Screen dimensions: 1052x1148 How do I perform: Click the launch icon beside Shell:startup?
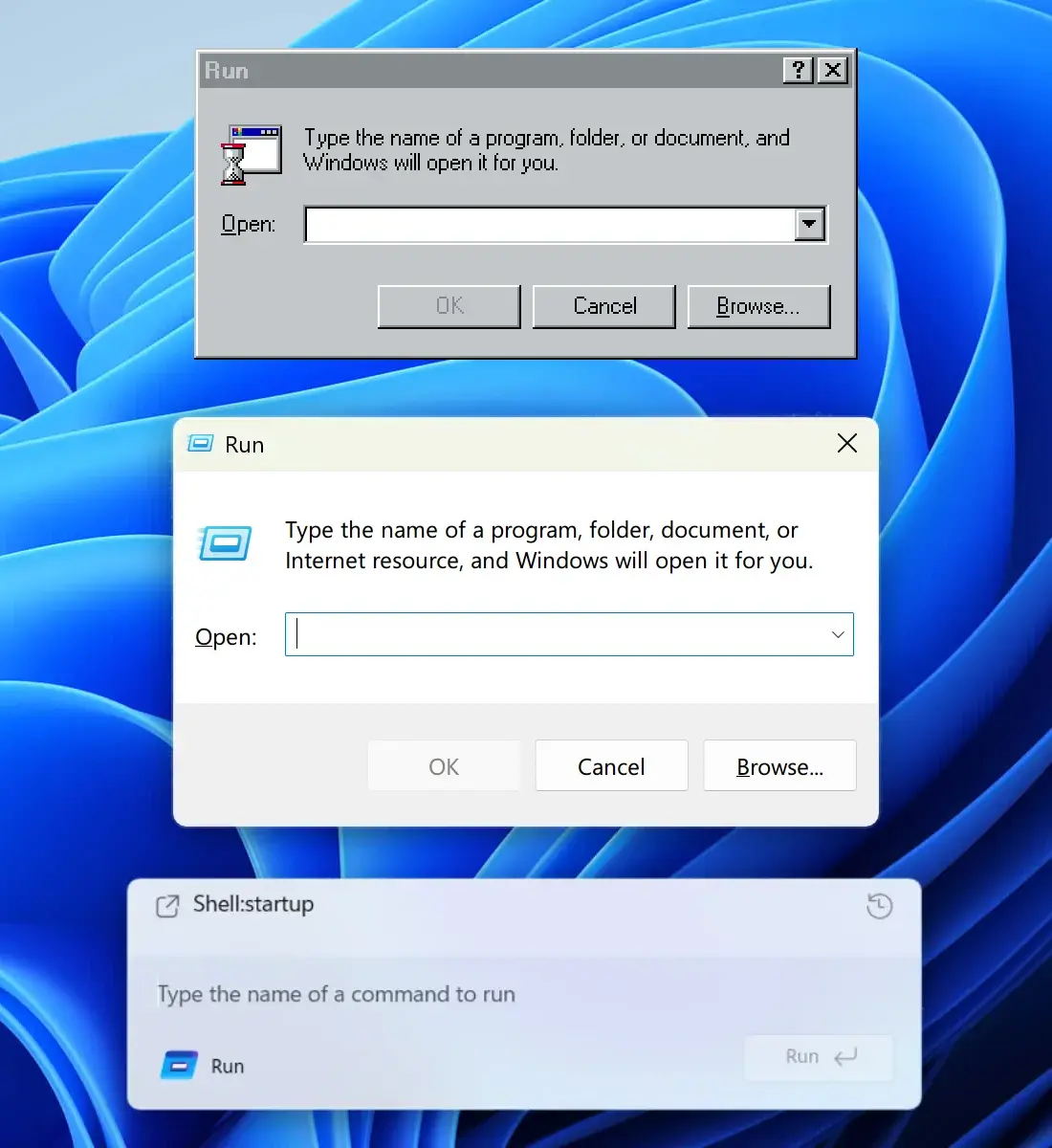pyautogui.click(x=167, y=906)
